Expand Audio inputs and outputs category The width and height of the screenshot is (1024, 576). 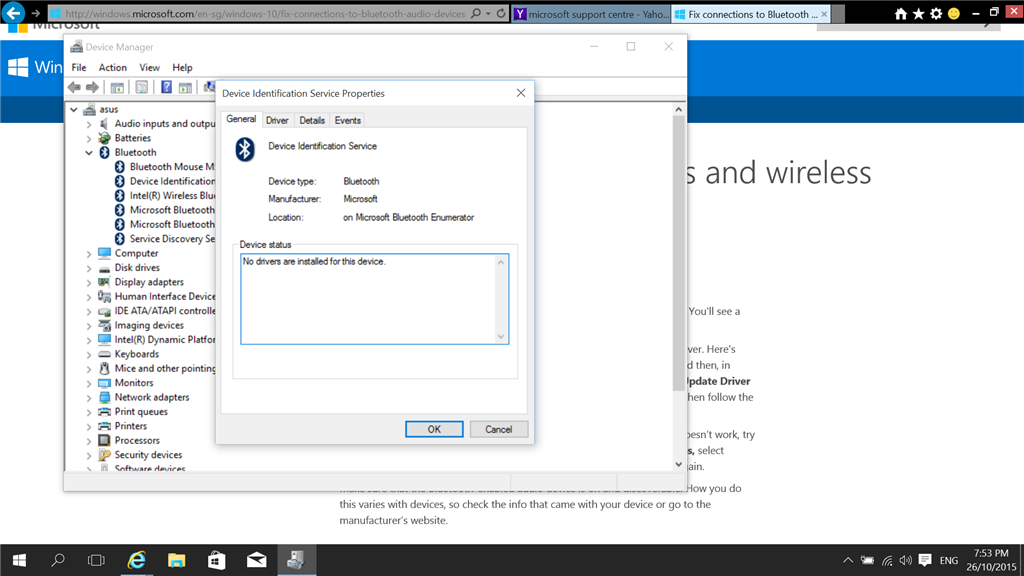(89, 124)
